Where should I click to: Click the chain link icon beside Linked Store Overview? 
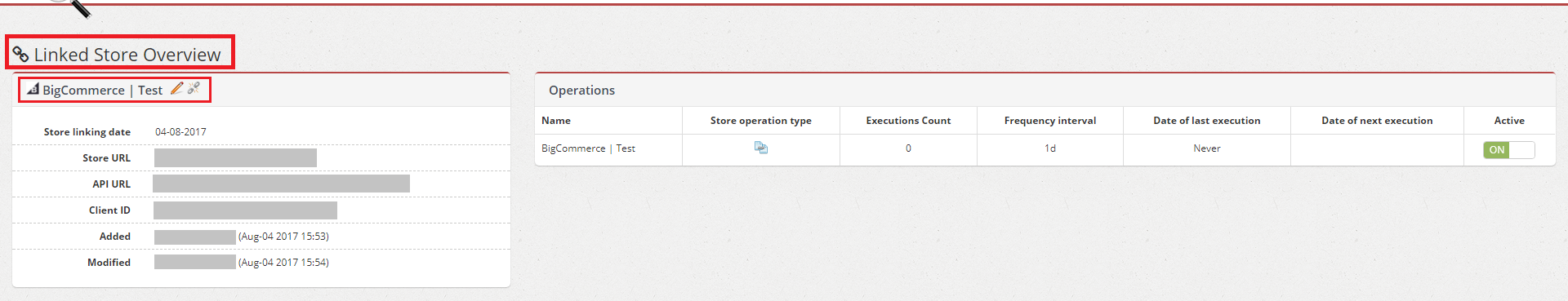point(20,55)
